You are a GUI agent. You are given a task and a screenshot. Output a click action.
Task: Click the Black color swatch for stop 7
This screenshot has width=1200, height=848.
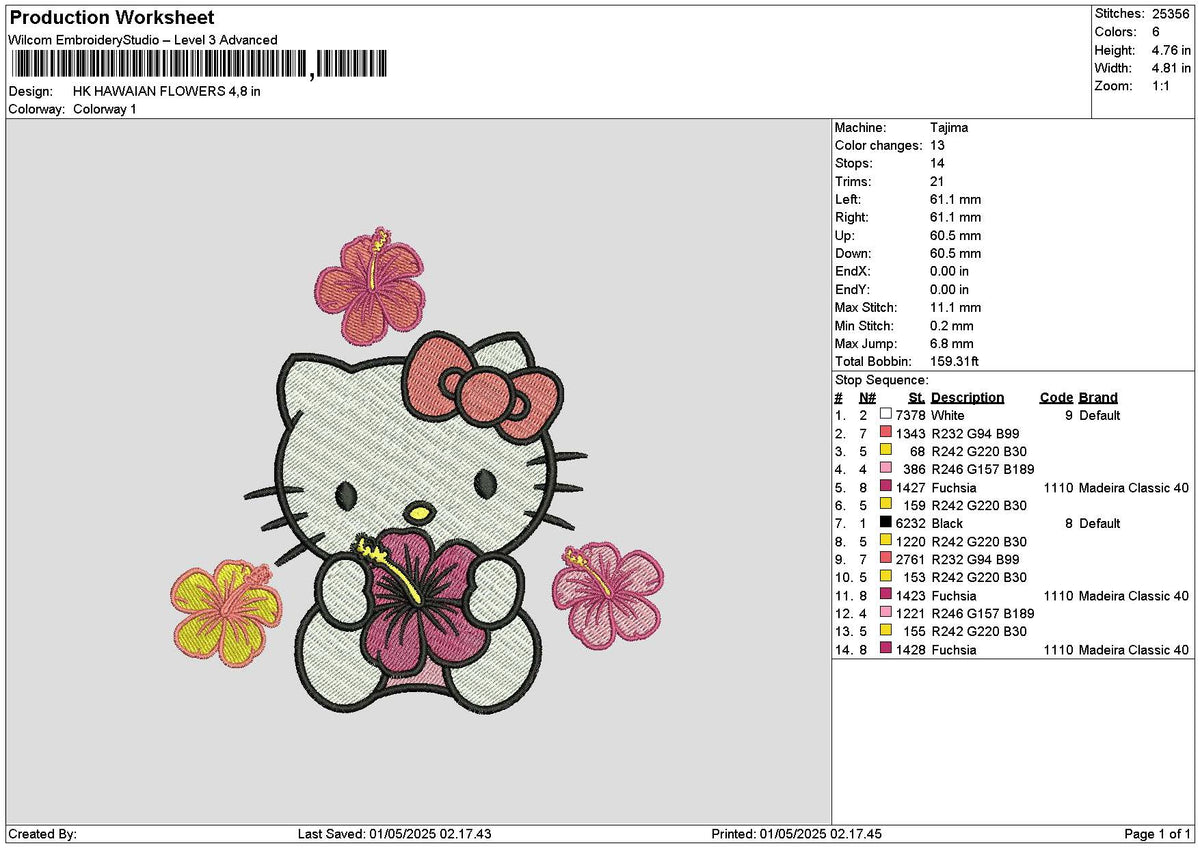coord(886,523)
